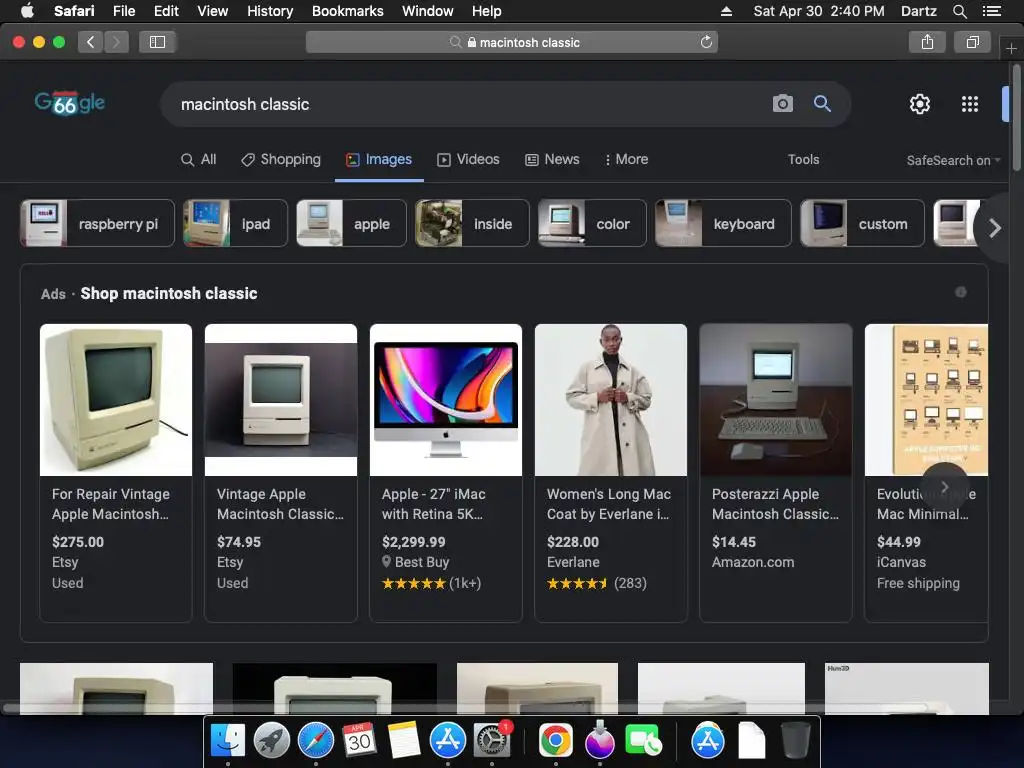This screenshot has width=1024, height=768.
Task: Click the blue magnifier search button
Action: pyautogui.click(x=822, y=104)
